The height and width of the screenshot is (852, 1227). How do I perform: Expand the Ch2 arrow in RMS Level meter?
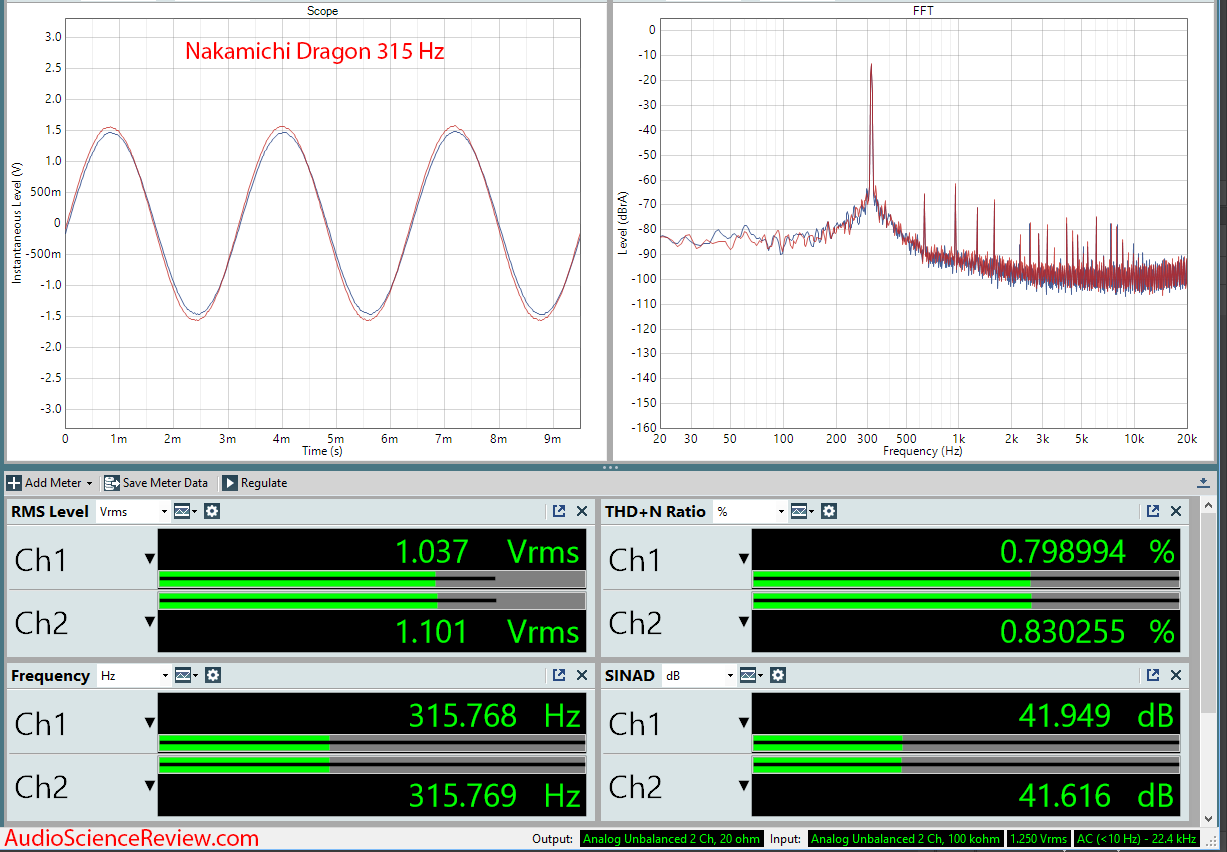click(x=150, y=622)
